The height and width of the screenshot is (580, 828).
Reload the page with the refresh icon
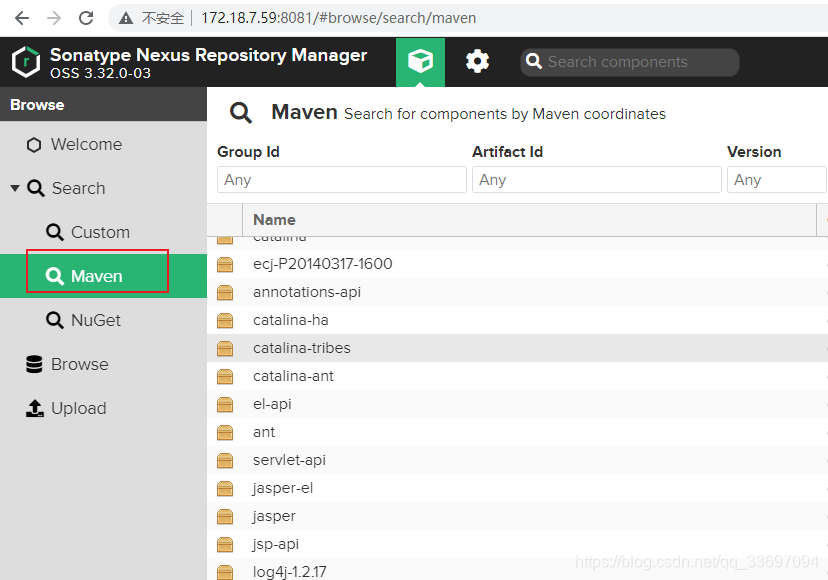(x=86, y=18)
